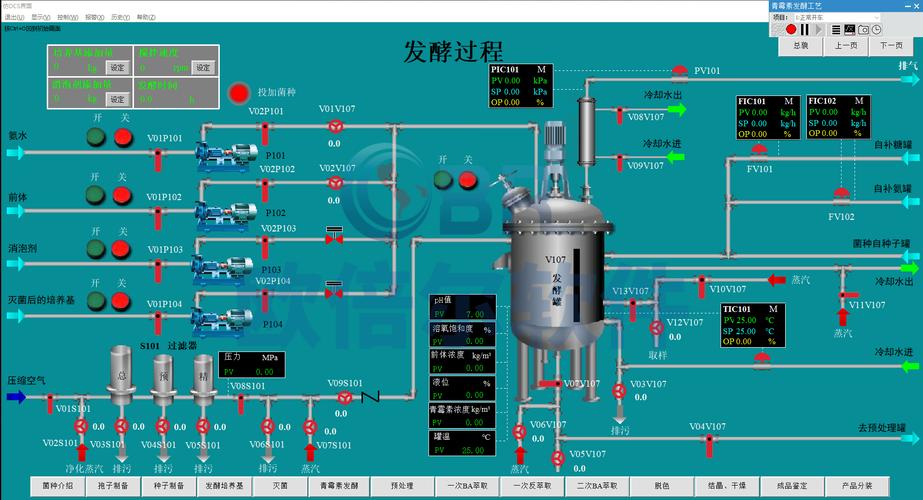Open the 历史 menu
This screenshot has width=923, height=500.
[119, 17]
